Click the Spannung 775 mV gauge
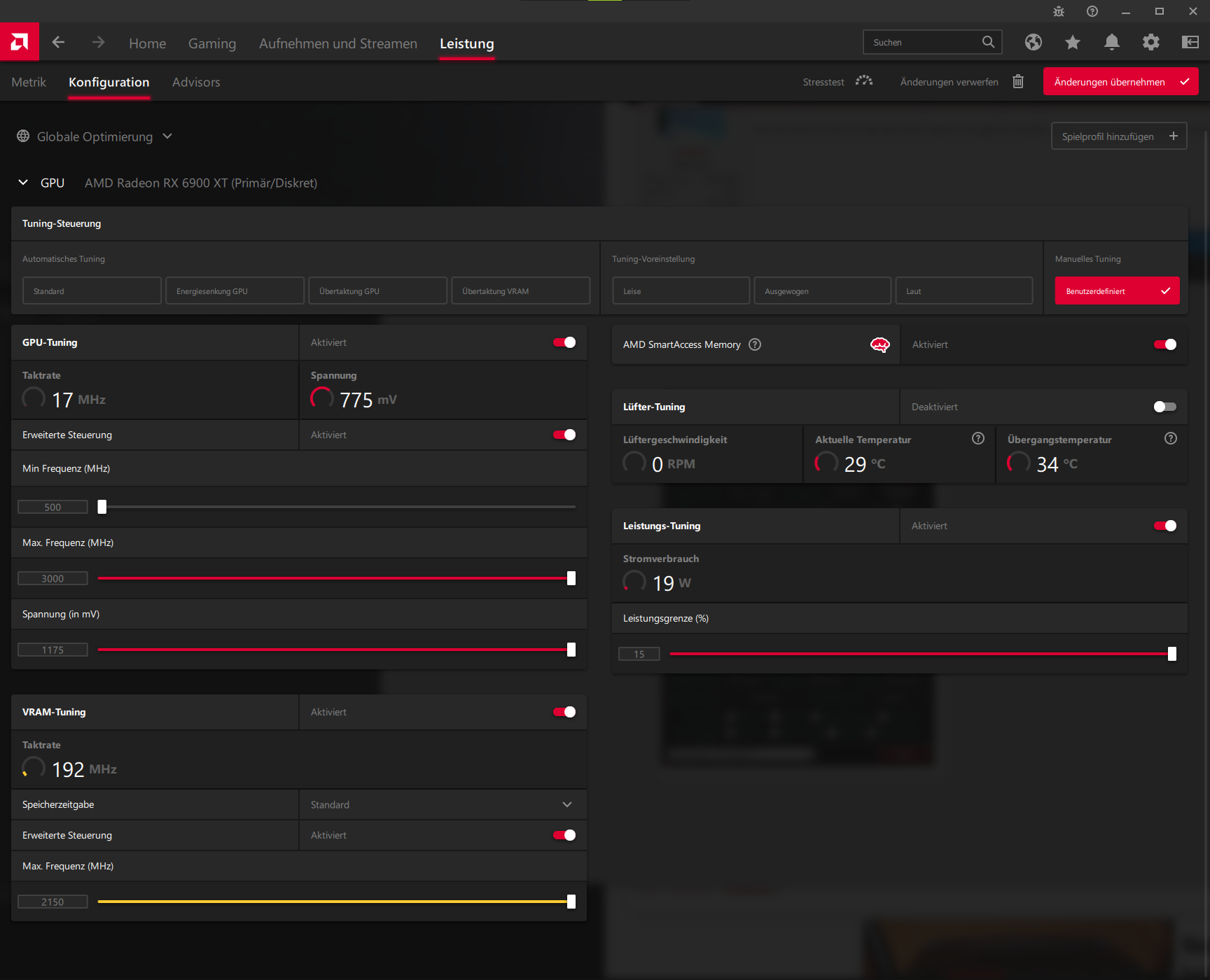The height and width of the screenshot is (980, 1210). [322, 398]
